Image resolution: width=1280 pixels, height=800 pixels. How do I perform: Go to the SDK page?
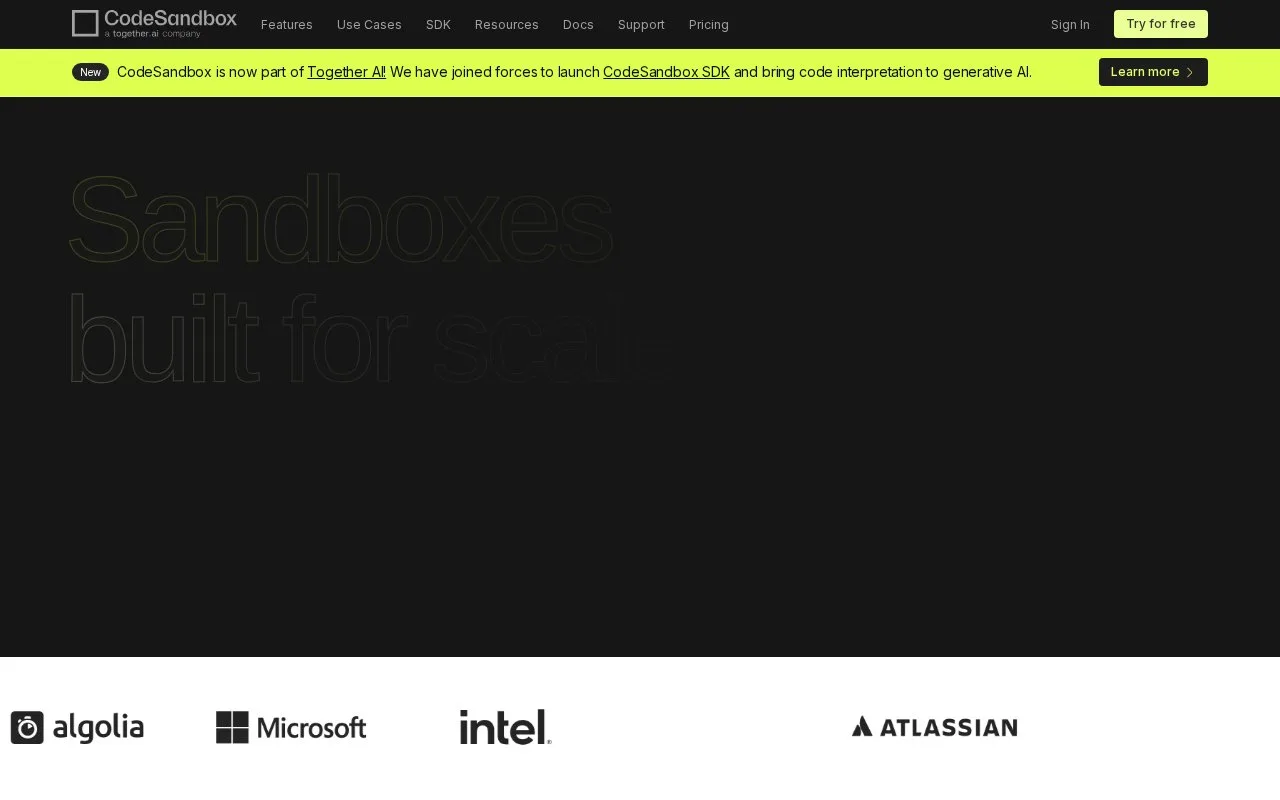pyautogui.click(x=438, y=24)
